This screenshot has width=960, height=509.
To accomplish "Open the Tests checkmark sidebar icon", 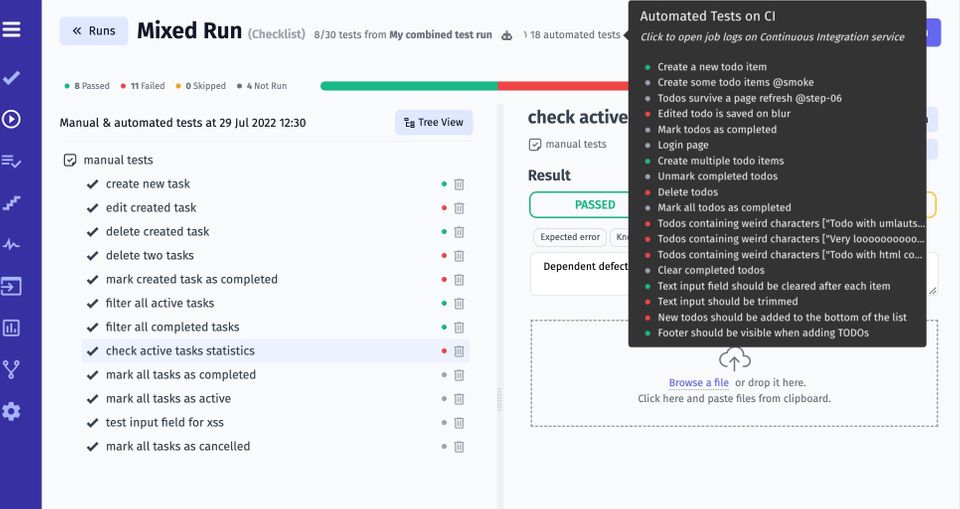I will point(11,78).
